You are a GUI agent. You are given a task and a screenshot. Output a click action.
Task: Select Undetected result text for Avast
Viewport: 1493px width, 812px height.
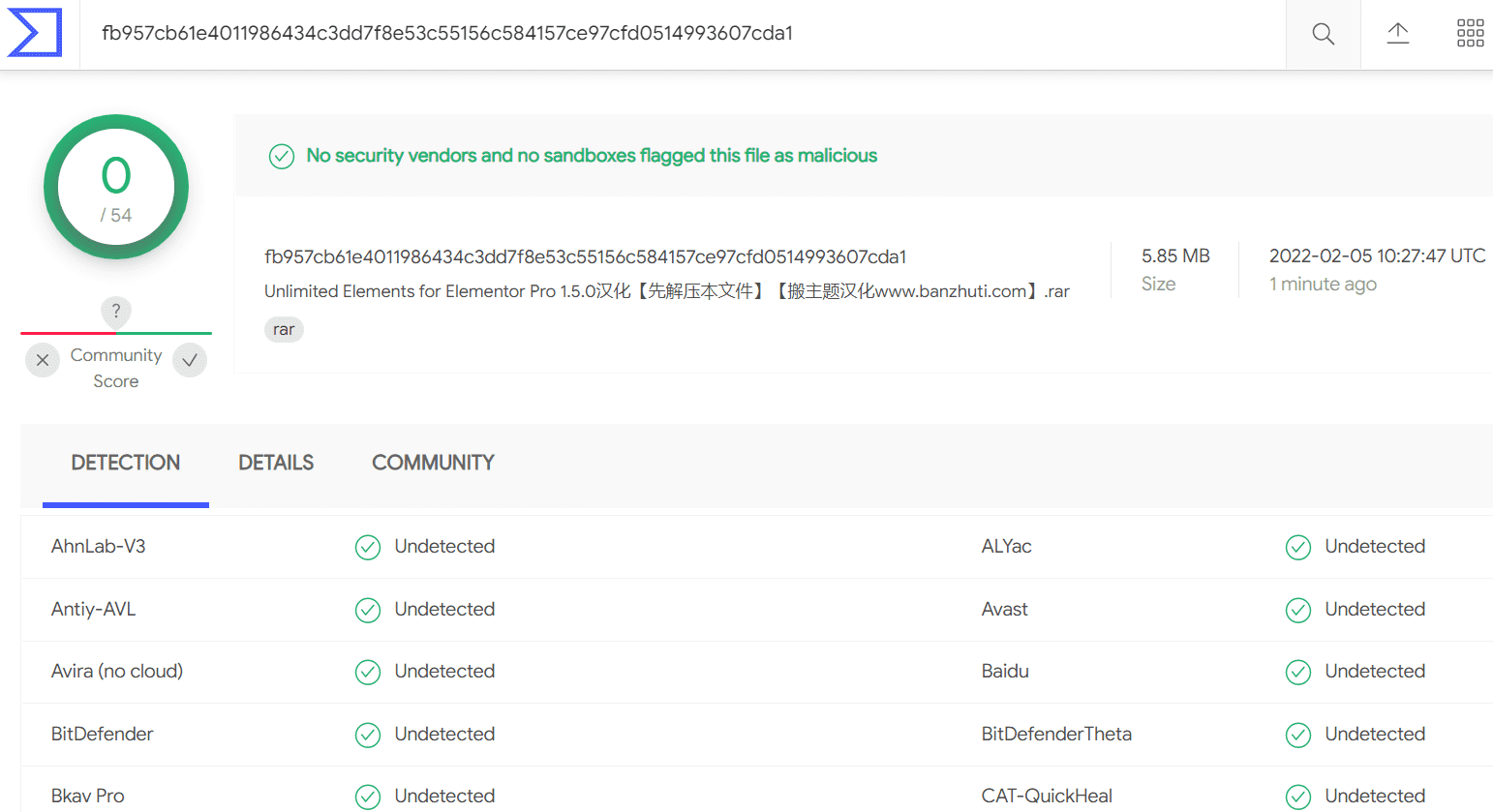[x=1375, y=610]
